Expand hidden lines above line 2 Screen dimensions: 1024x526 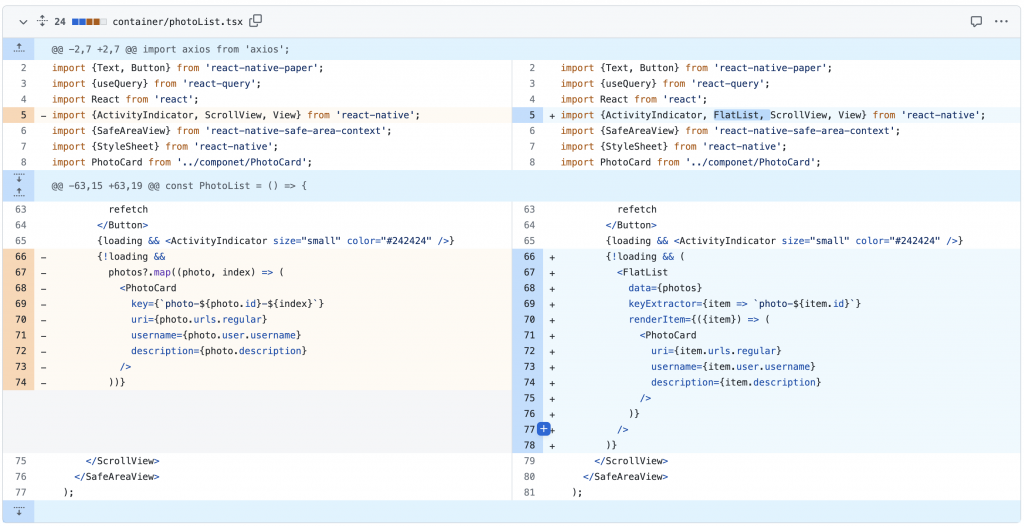[x=19, y=48]
